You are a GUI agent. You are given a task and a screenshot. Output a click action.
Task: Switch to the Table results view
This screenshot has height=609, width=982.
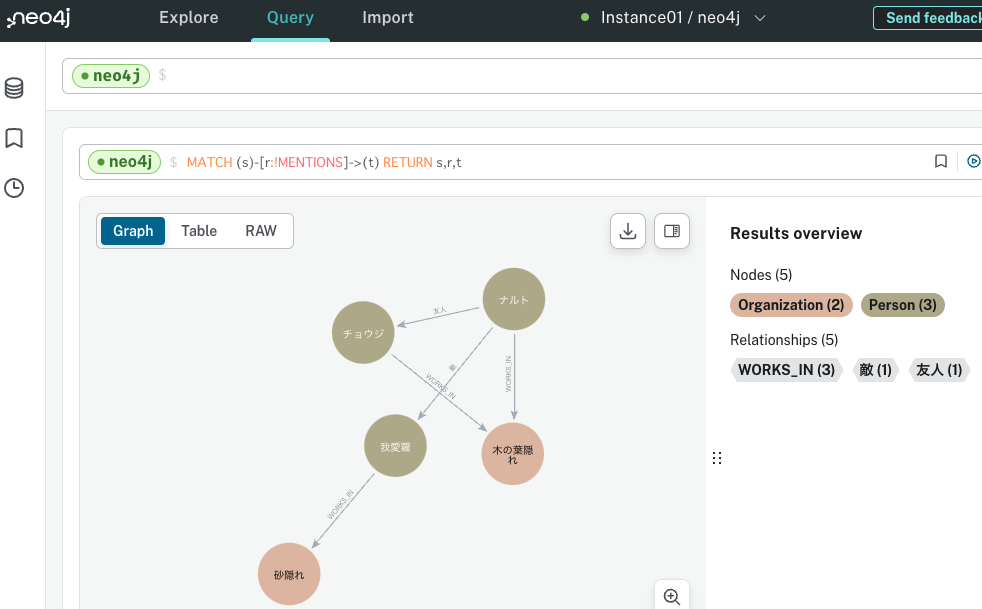tap(198, 230)
